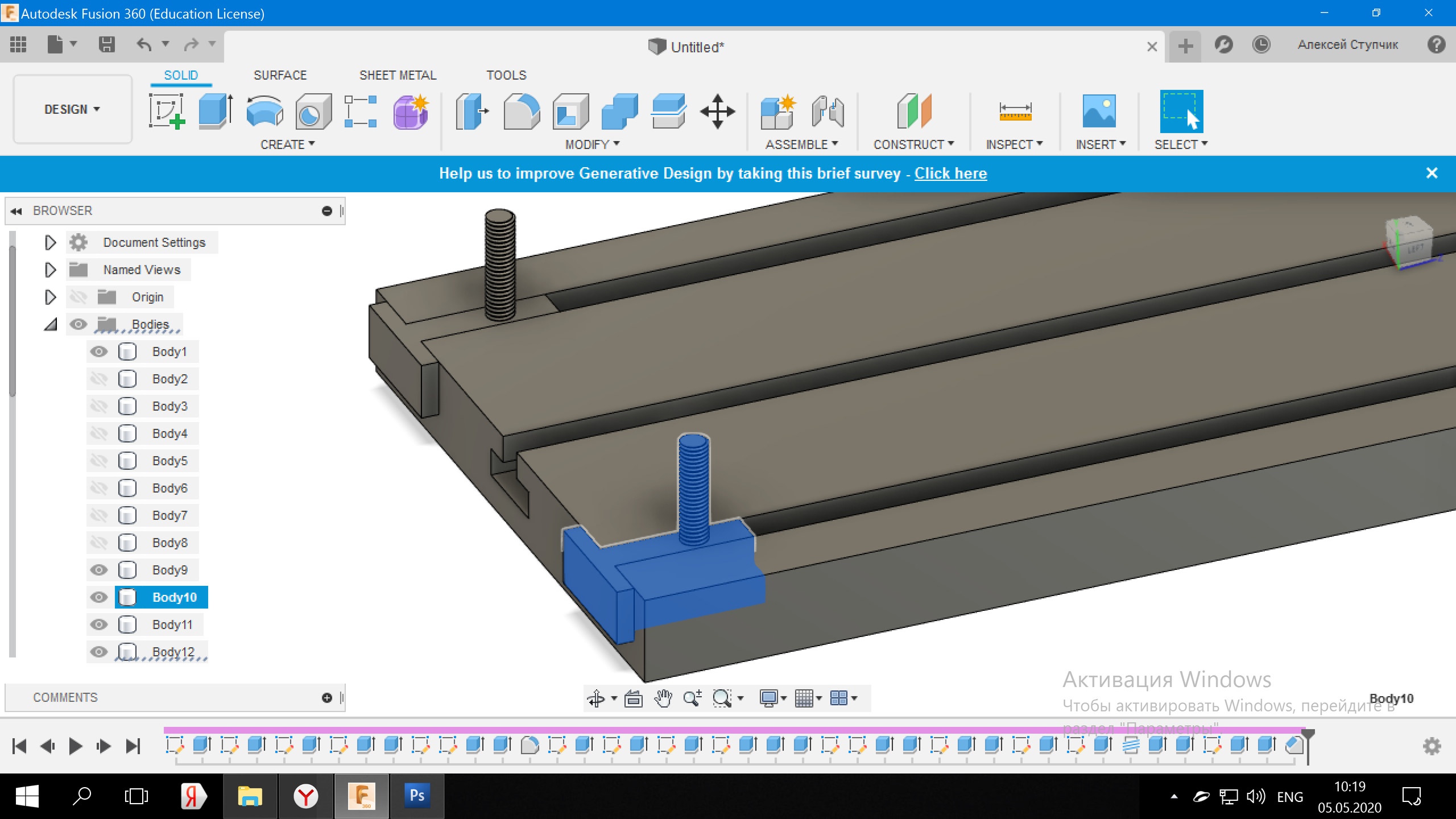Screen dimensions: 1456x819
Task: Expand the Document Settings node
Action: (x=50, y=243)
